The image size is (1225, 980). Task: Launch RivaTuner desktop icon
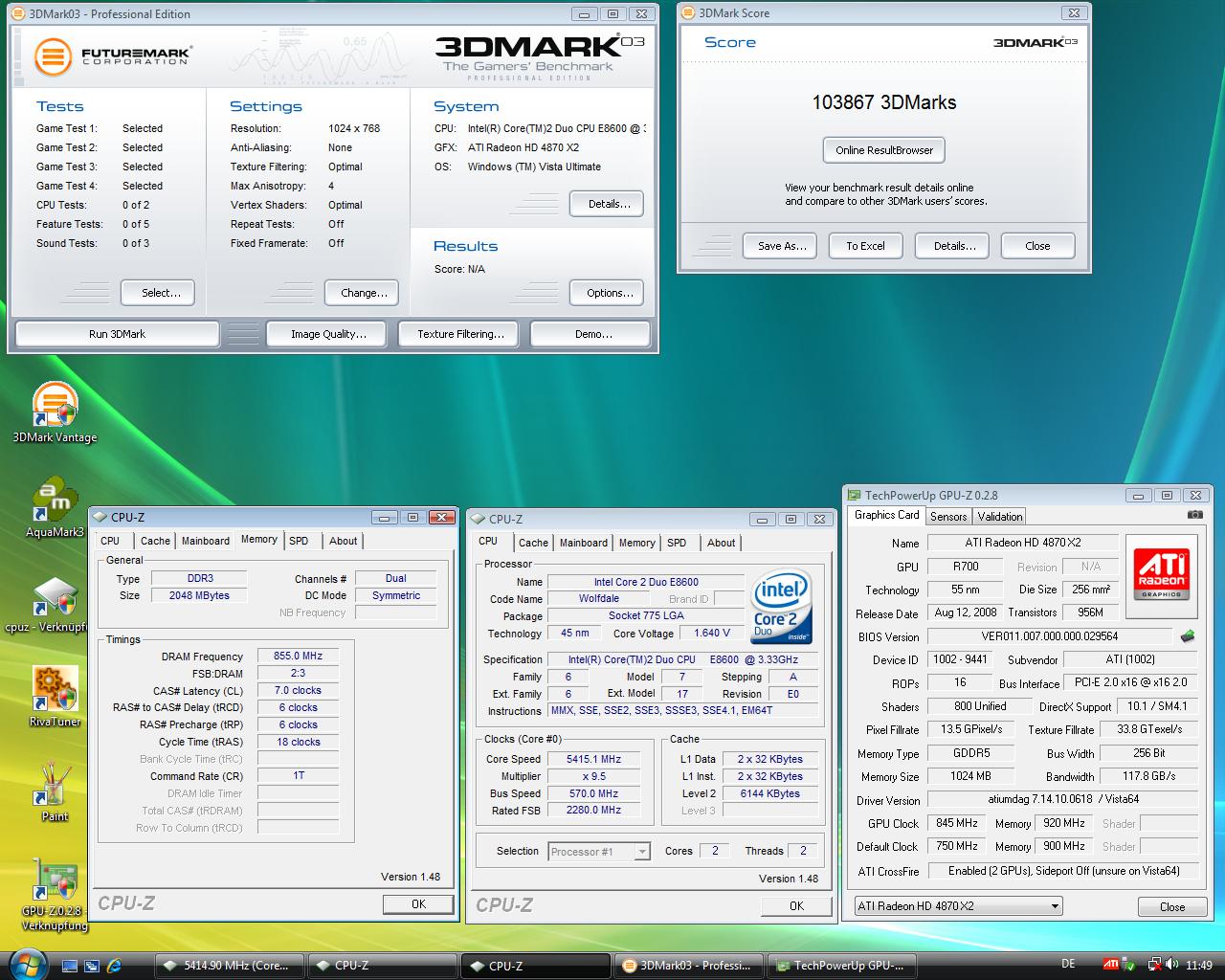(55, 697)
